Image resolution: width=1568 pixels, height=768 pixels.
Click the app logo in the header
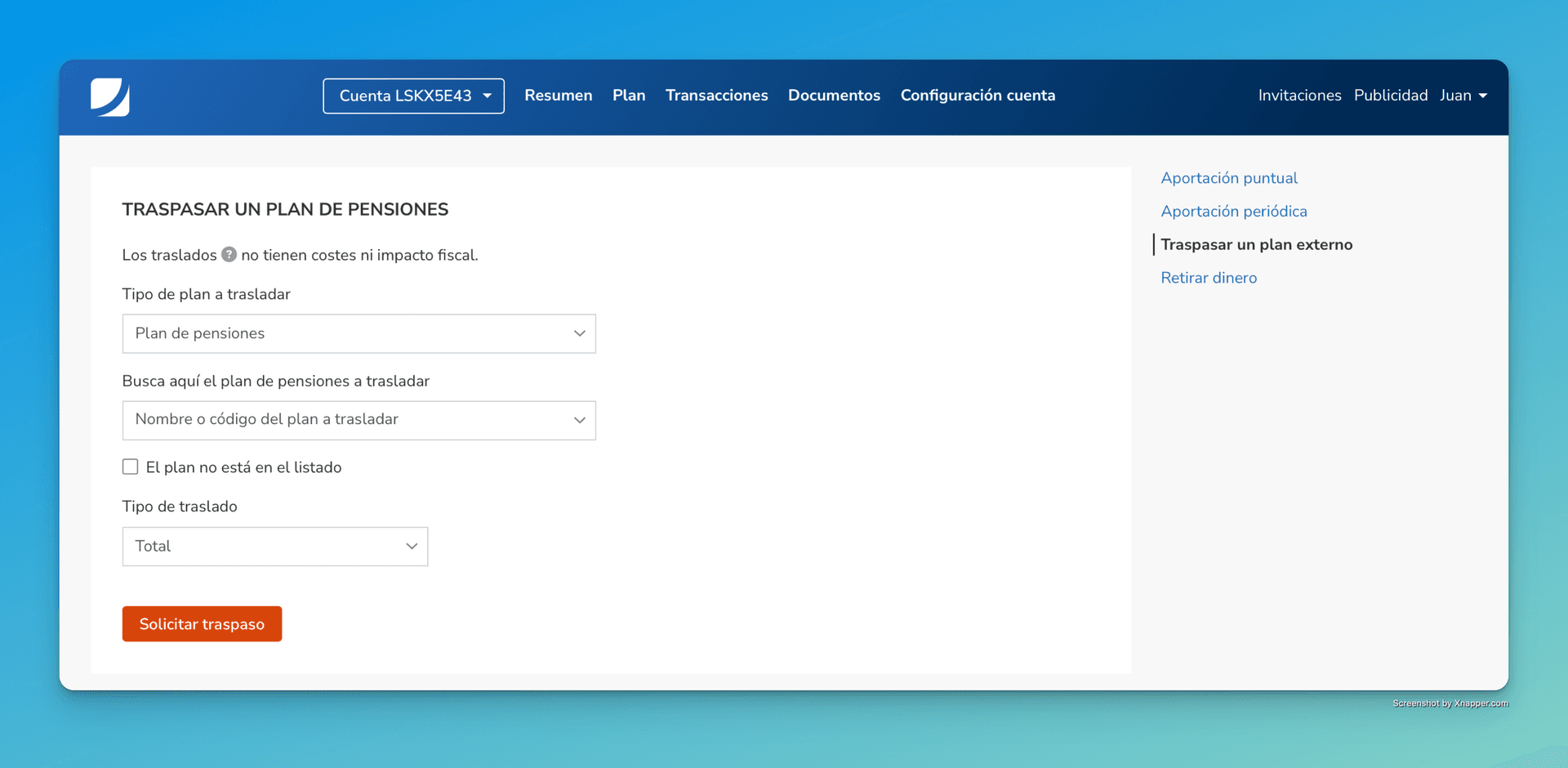110,97
